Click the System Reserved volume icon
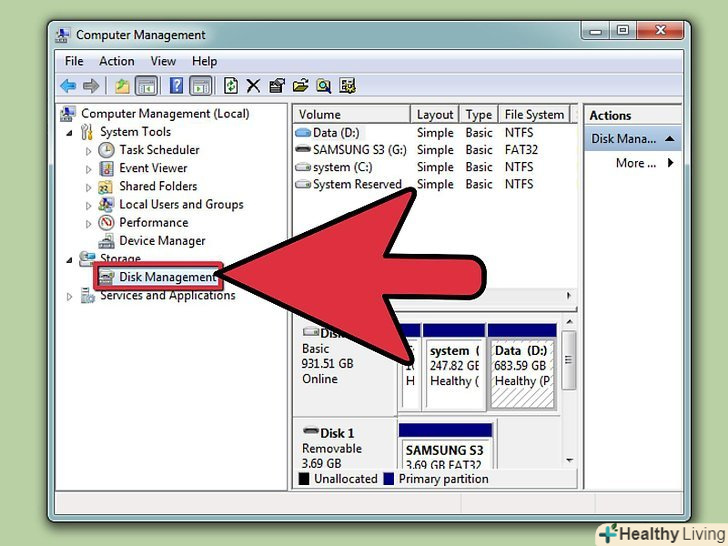The height and width of the screenshot is (546, 728). pos(303,184)
